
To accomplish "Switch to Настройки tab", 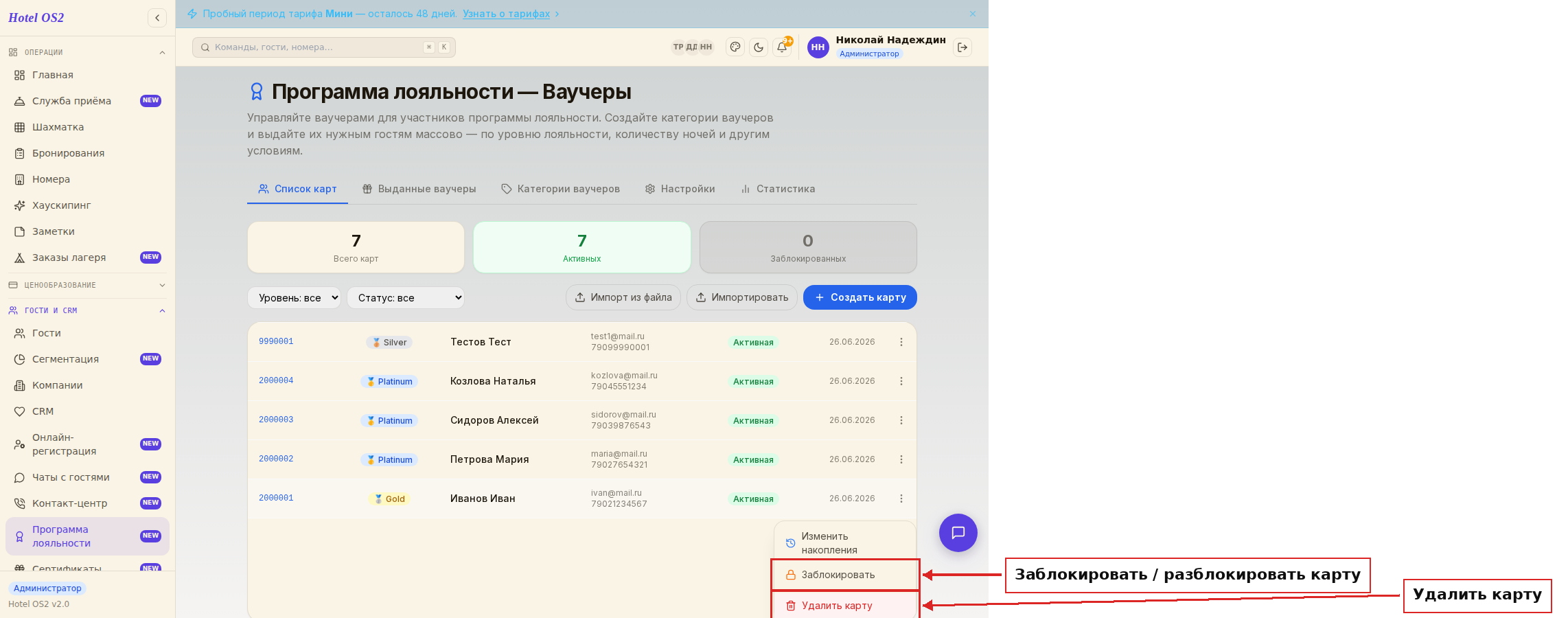I will [680, 189].
